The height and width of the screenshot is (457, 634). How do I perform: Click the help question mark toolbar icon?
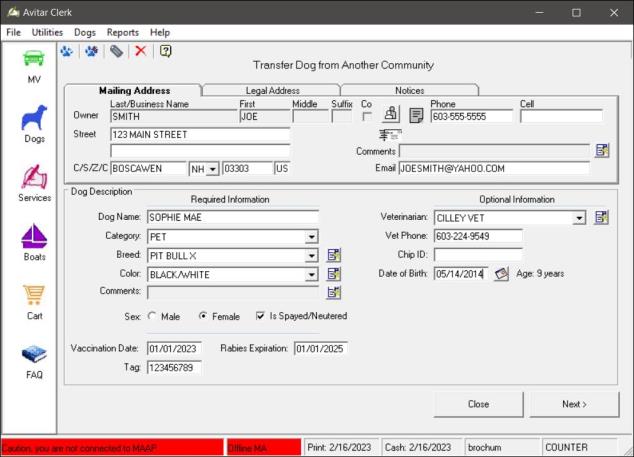[166, 51]
